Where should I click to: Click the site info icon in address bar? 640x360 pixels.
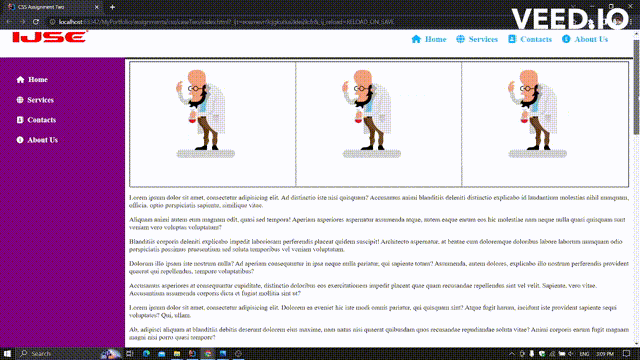point(52,22)
